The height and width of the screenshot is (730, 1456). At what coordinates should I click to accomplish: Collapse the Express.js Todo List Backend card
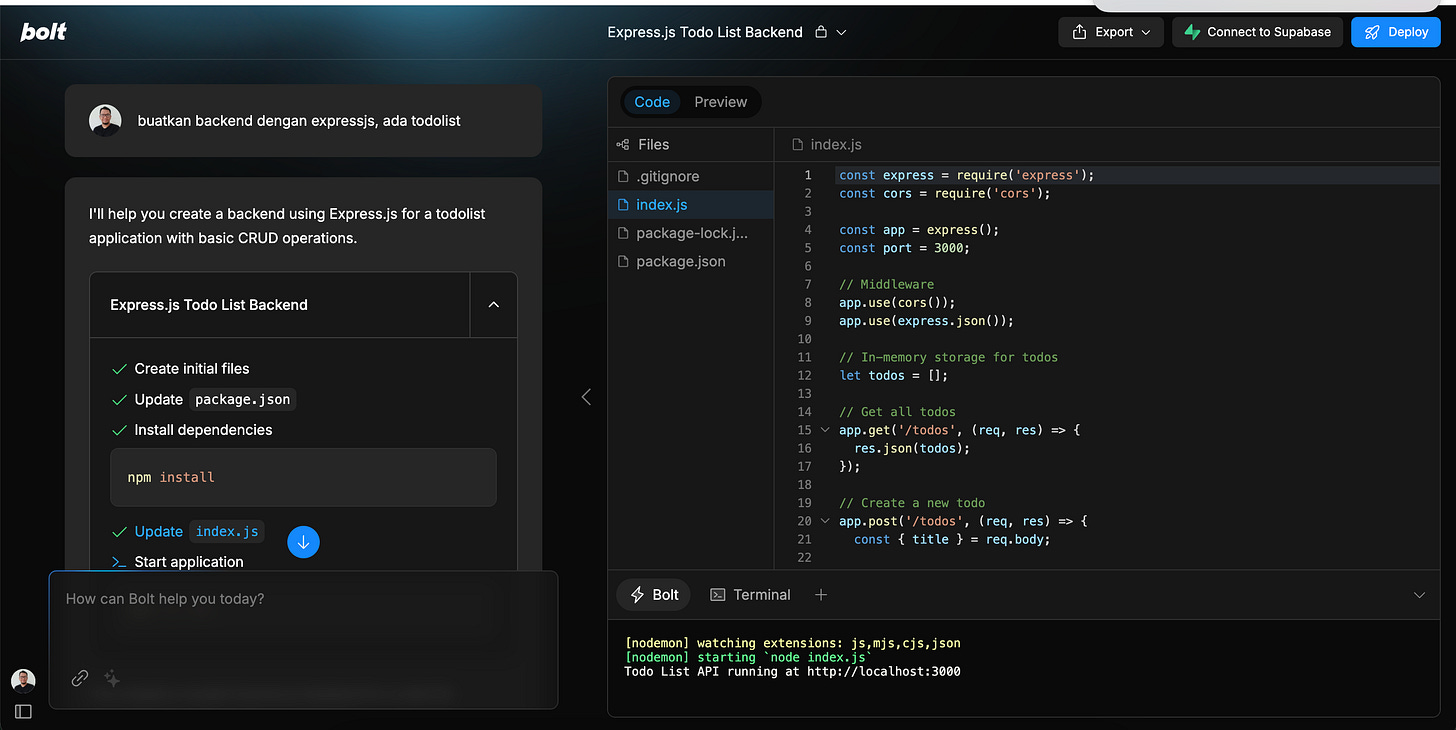click(x=493, y=305)
